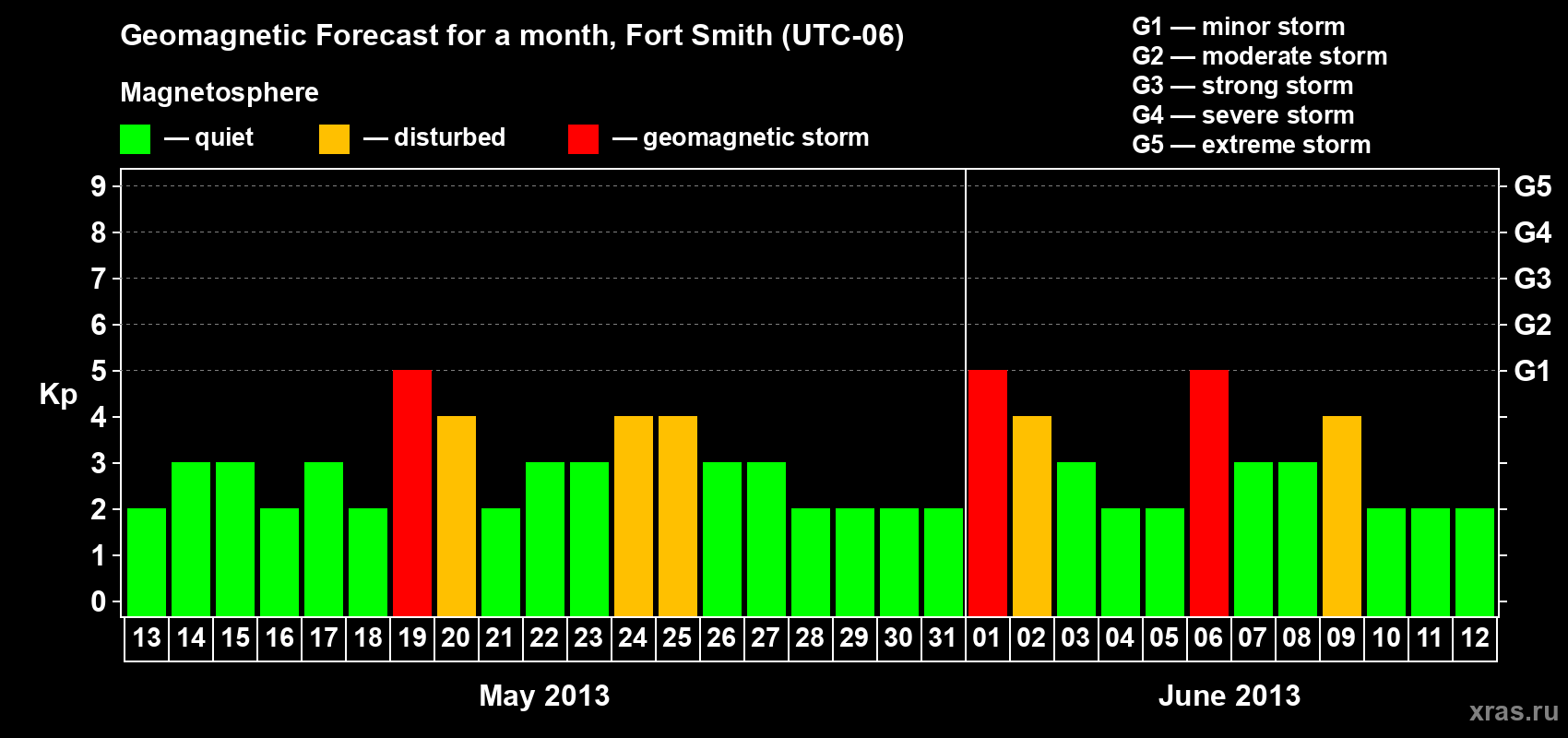Image resolution: width=1568 pixels, height=738 pixels.
Task: Click the date label 21
Action: click(500, 637)
